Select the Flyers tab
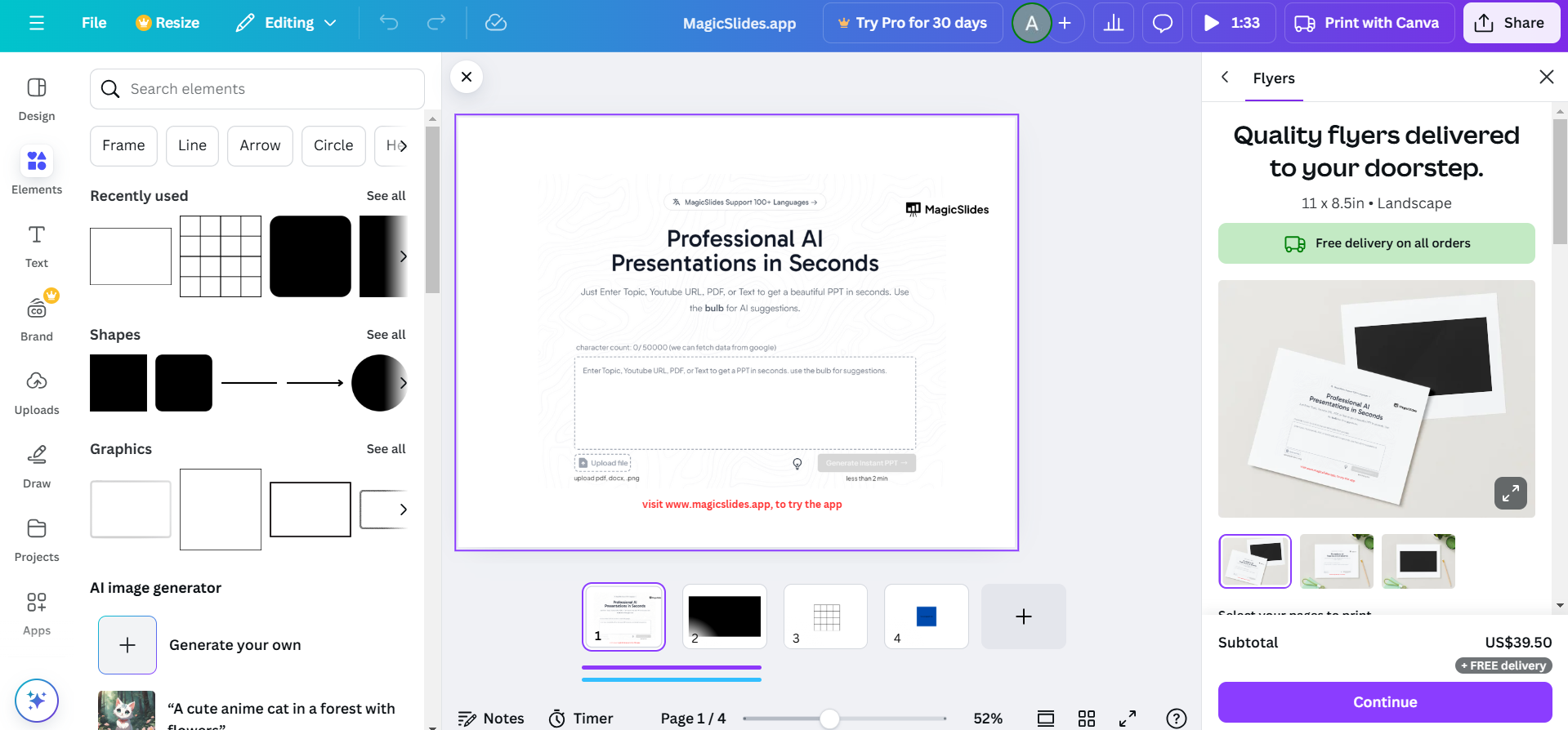The image size is (1568, 730). click(x=1274, y=78)
